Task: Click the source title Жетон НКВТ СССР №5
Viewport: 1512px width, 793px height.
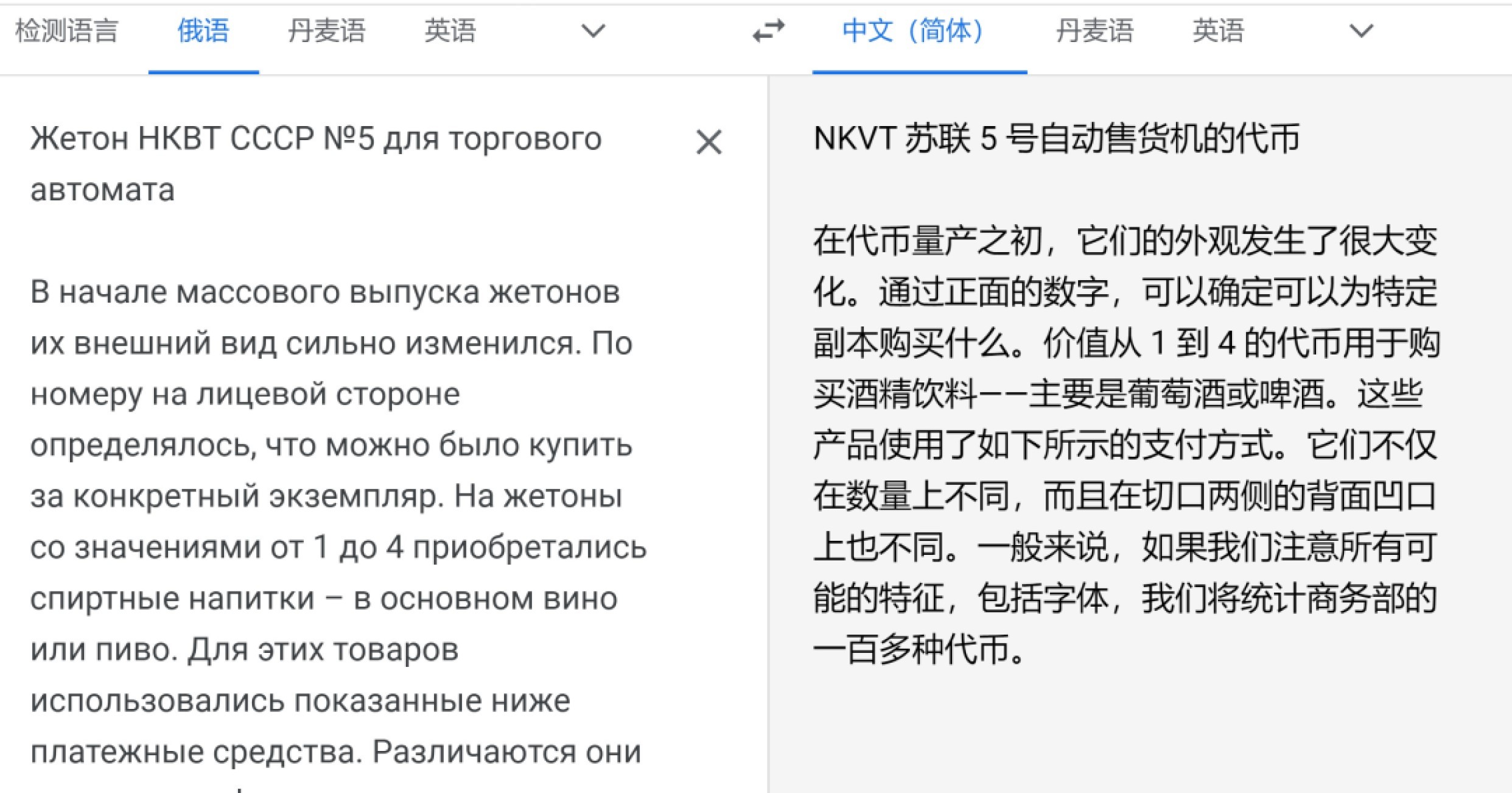Action: coord(202,138)
